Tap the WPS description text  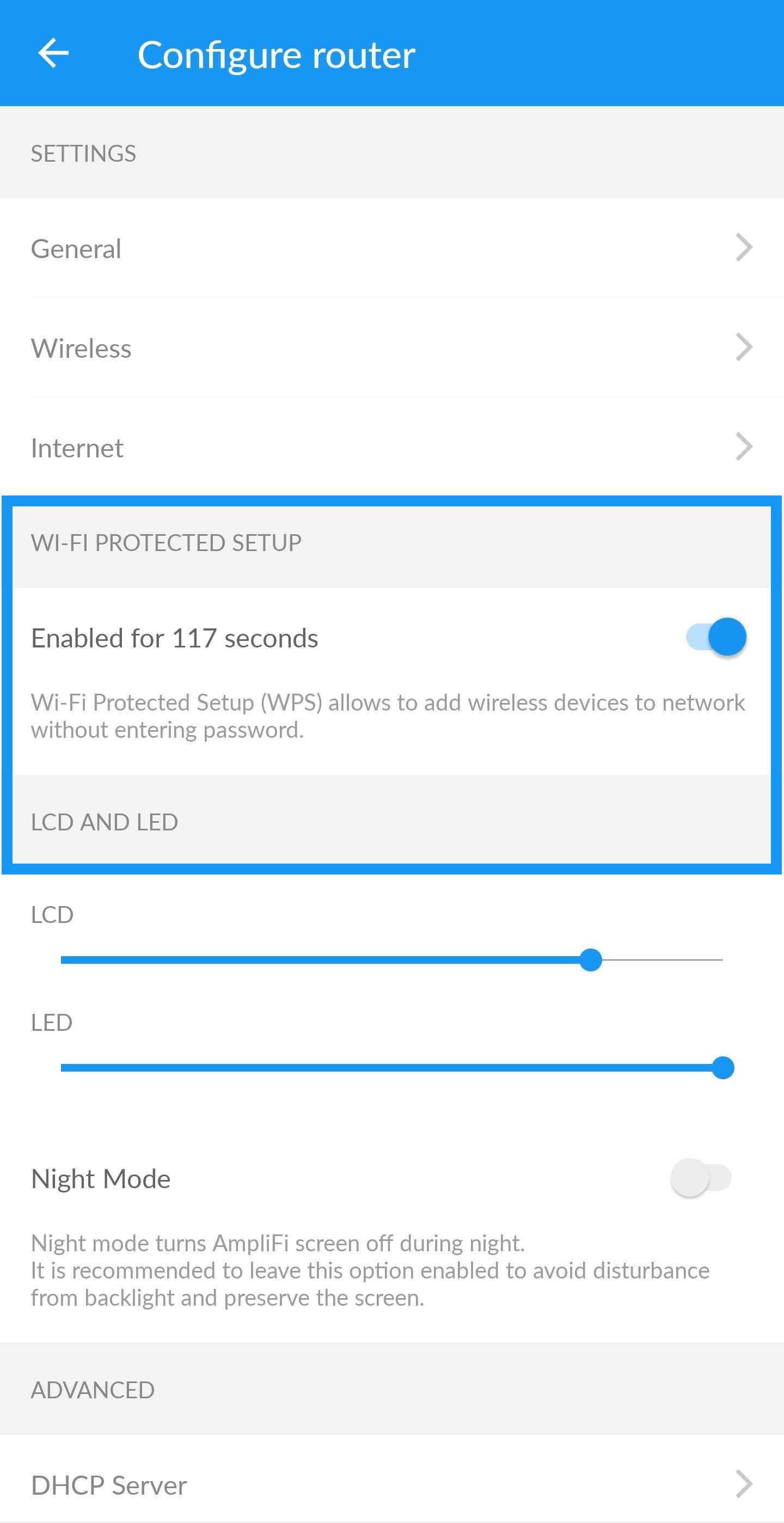(388, 716)
